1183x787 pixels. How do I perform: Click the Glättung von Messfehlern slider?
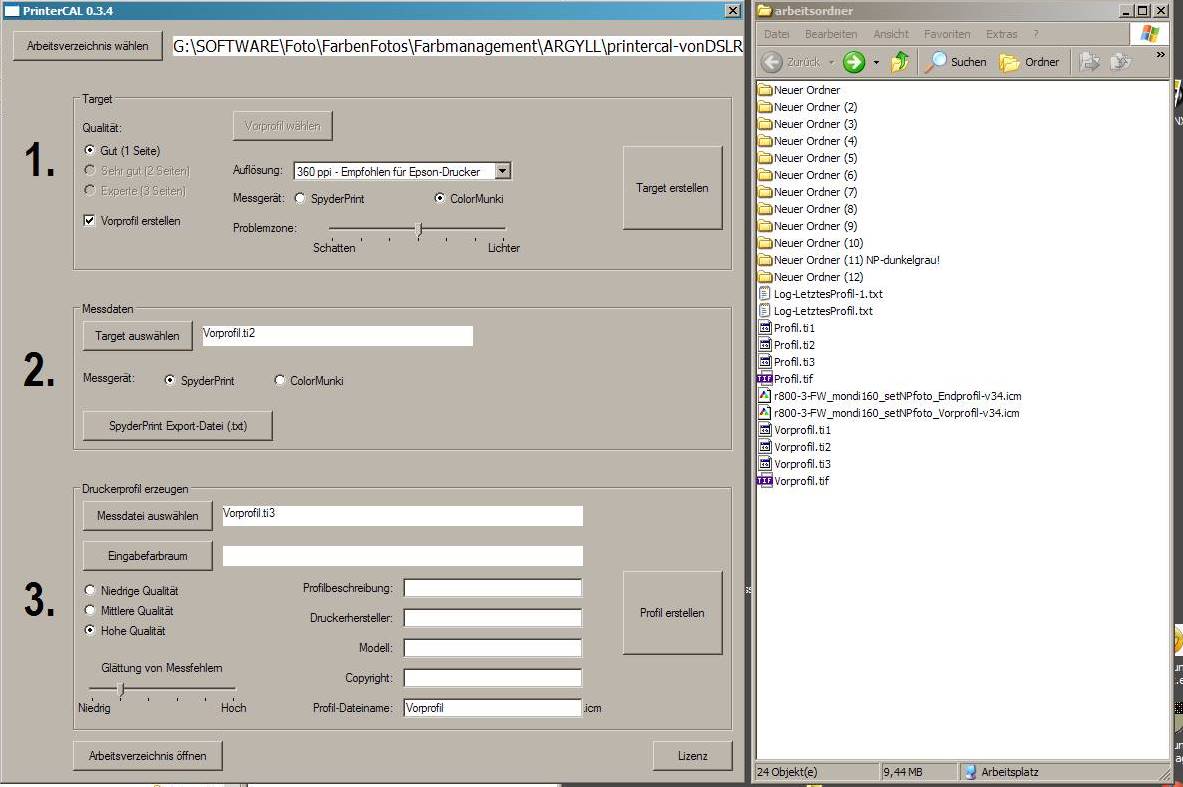121,688
